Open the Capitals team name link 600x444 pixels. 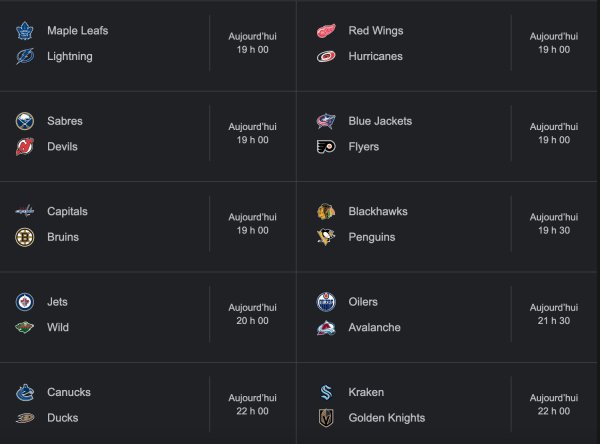click(x=67, y=212)
